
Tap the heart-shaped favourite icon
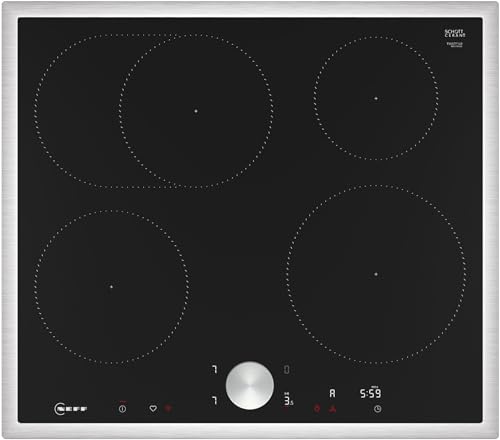(x=153, y=408)
